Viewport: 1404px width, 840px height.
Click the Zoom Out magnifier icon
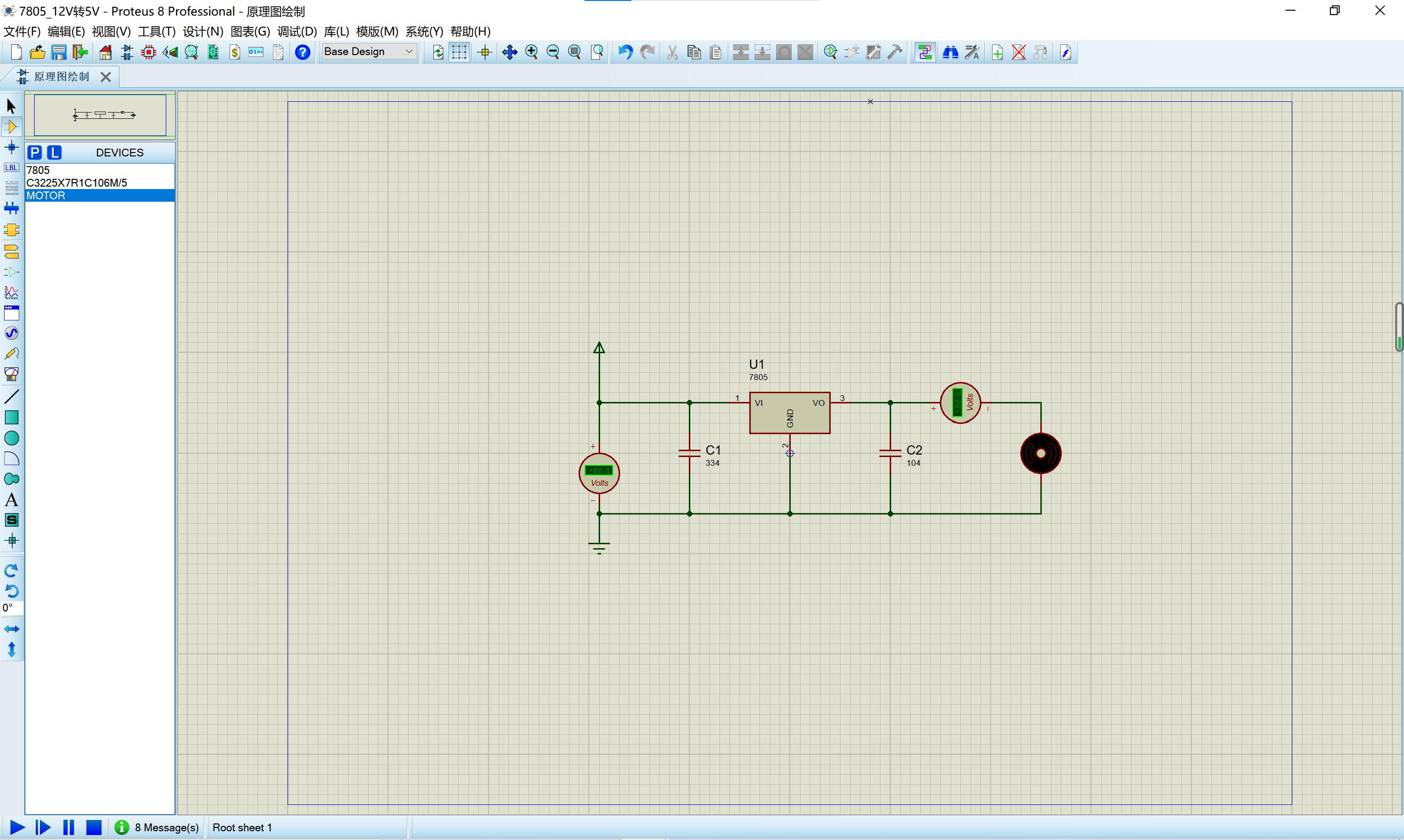pos(553,52)
